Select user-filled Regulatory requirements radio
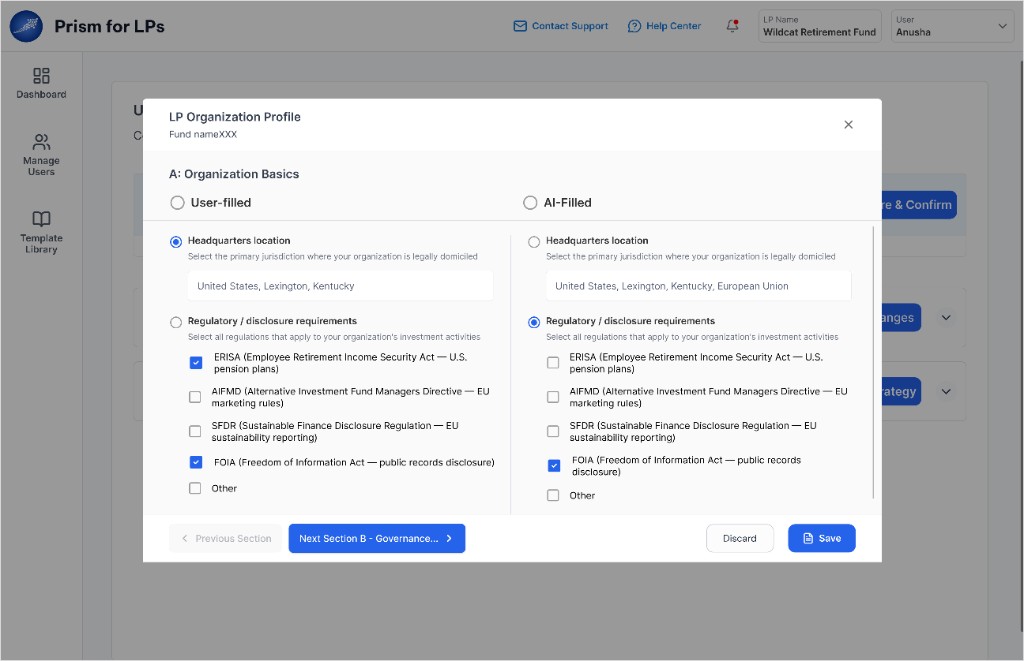1024x661 pixels. pyautogui.click(x=176, y=322)
